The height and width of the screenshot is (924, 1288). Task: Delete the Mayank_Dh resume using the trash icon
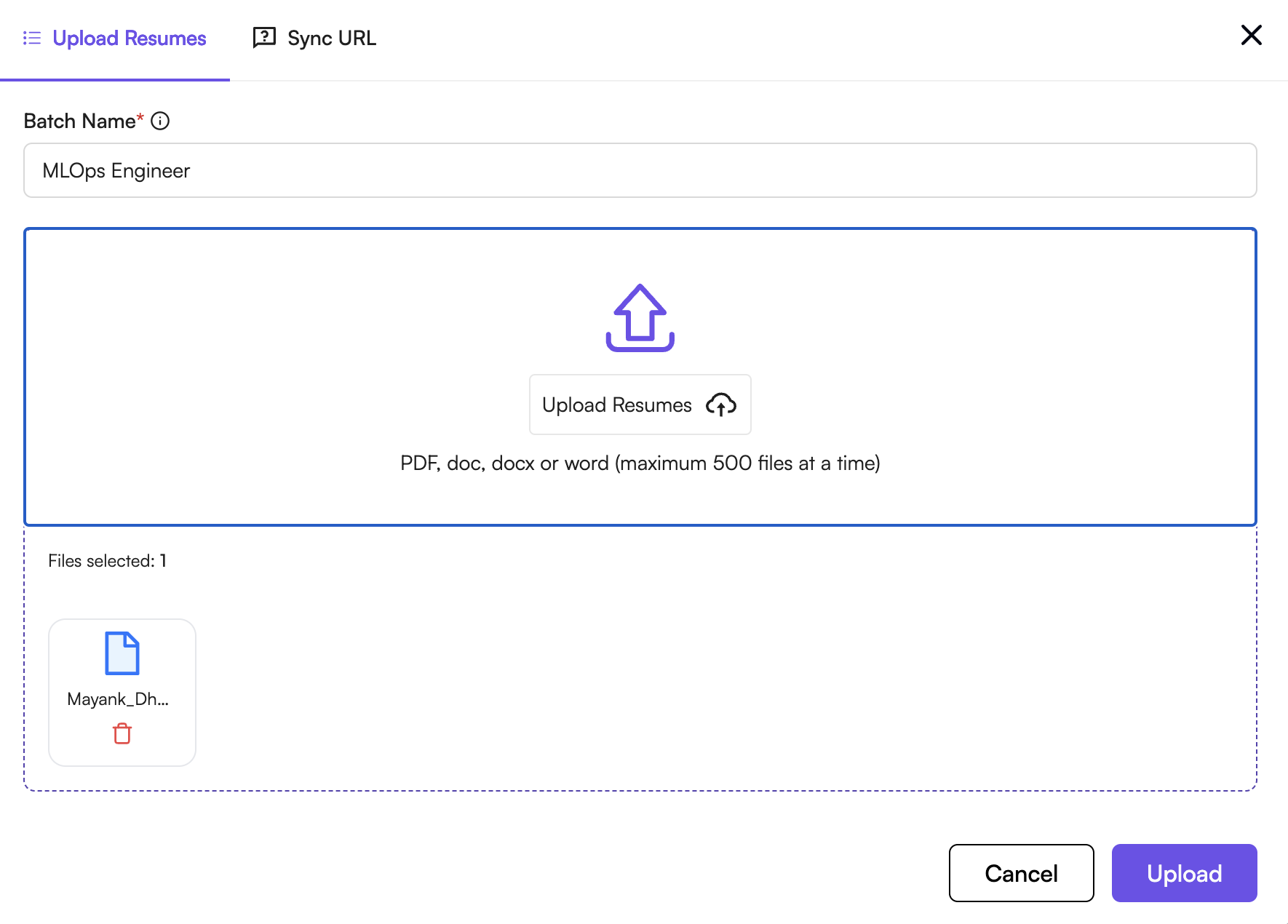click(122, 733)
